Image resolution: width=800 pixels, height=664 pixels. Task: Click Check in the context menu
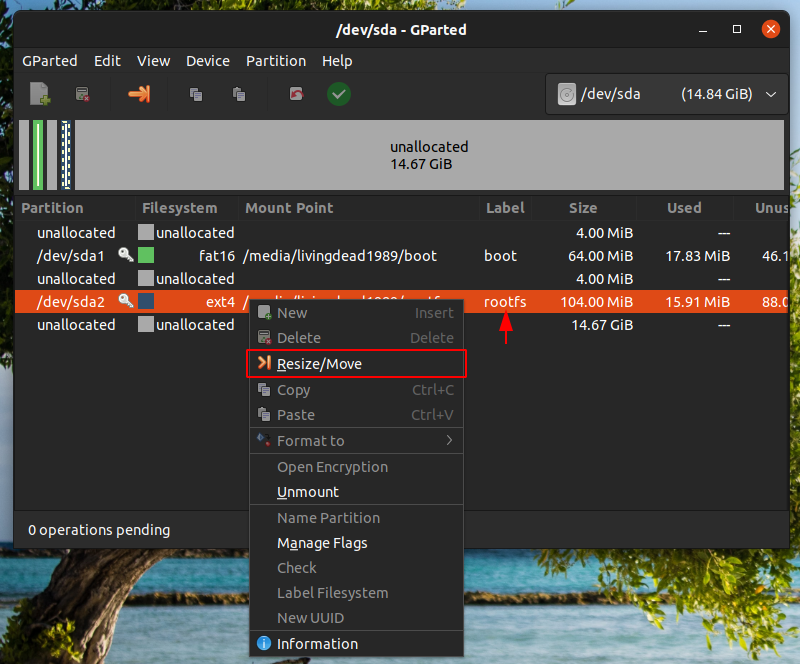click(356, 568)
